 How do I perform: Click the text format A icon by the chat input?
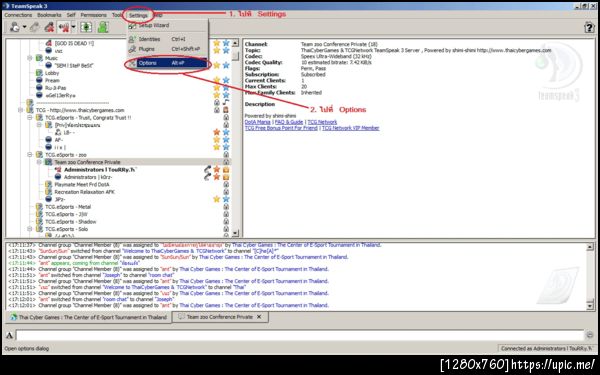pyautogui.click(x=10, y=336)
